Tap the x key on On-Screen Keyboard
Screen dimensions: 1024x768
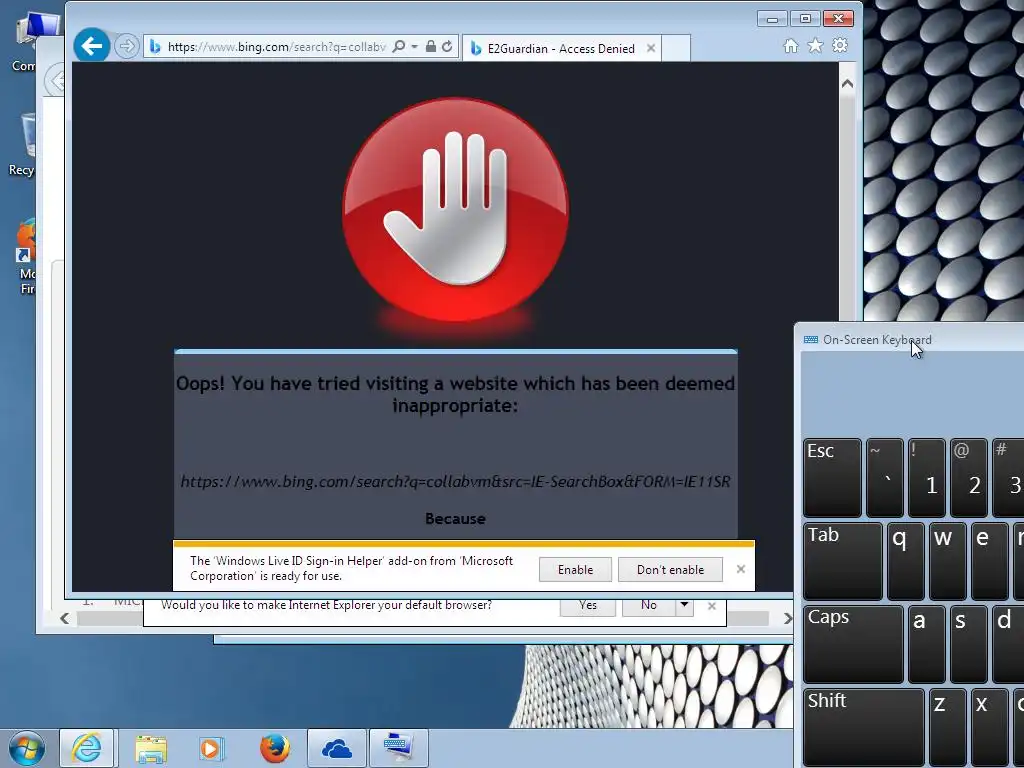(x=989, y=728)
